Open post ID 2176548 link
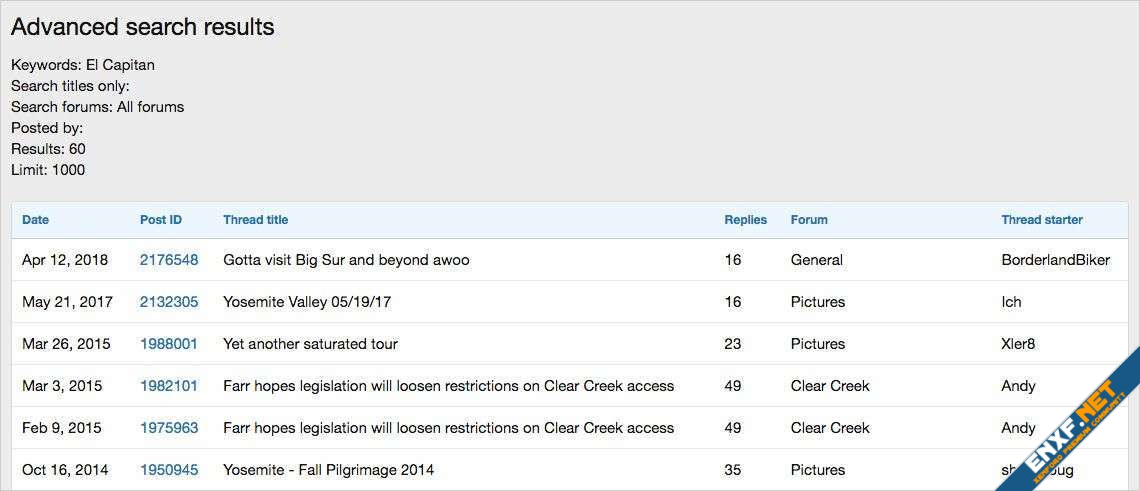Screen dimensions: 1140x491 [x=169, y=260]
